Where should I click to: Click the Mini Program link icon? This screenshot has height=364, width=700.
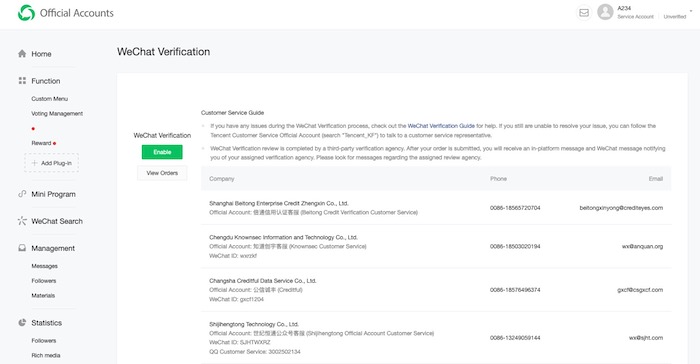coord(22,194)
